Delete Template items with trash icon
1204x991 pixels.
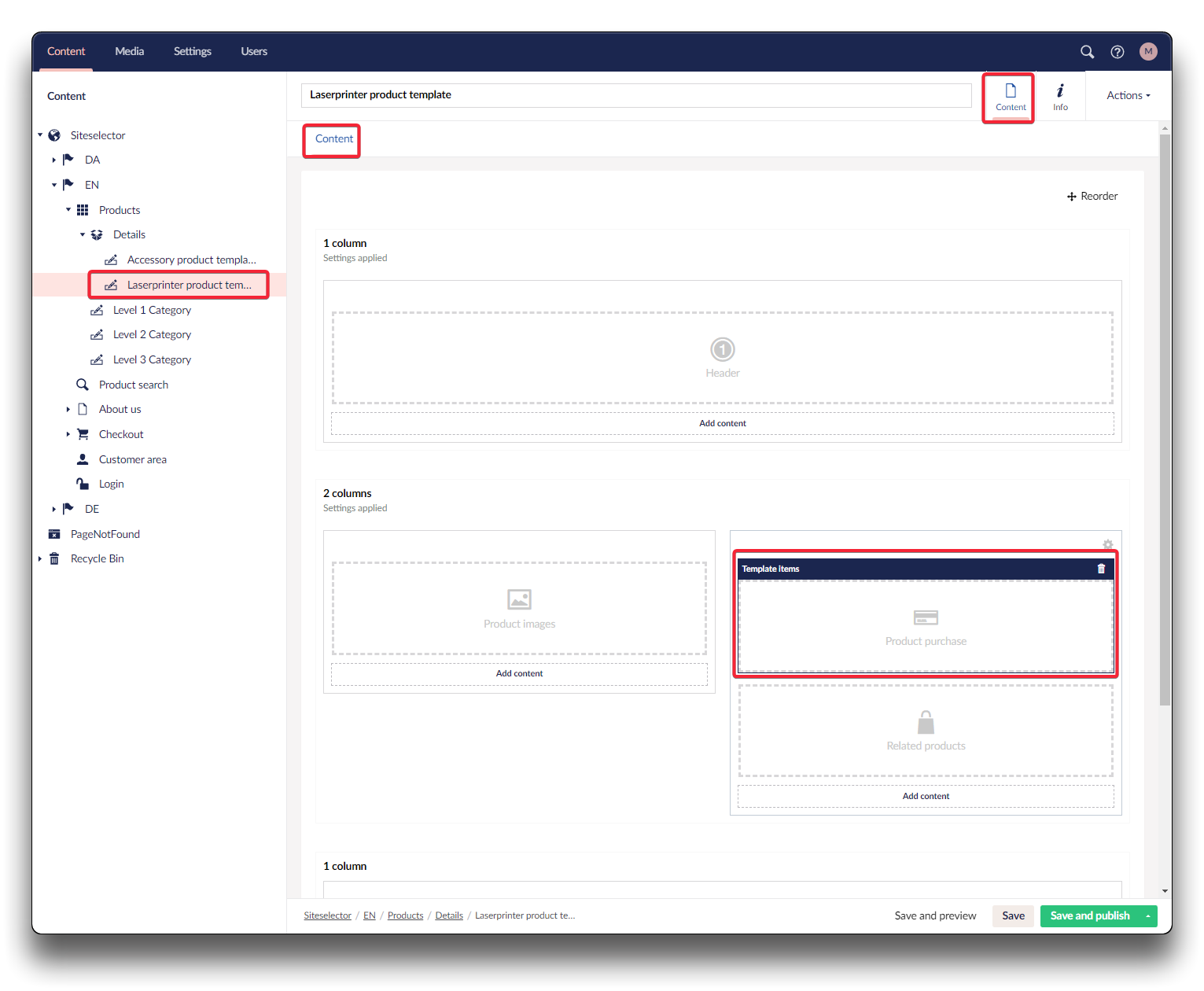[1101, 569]
